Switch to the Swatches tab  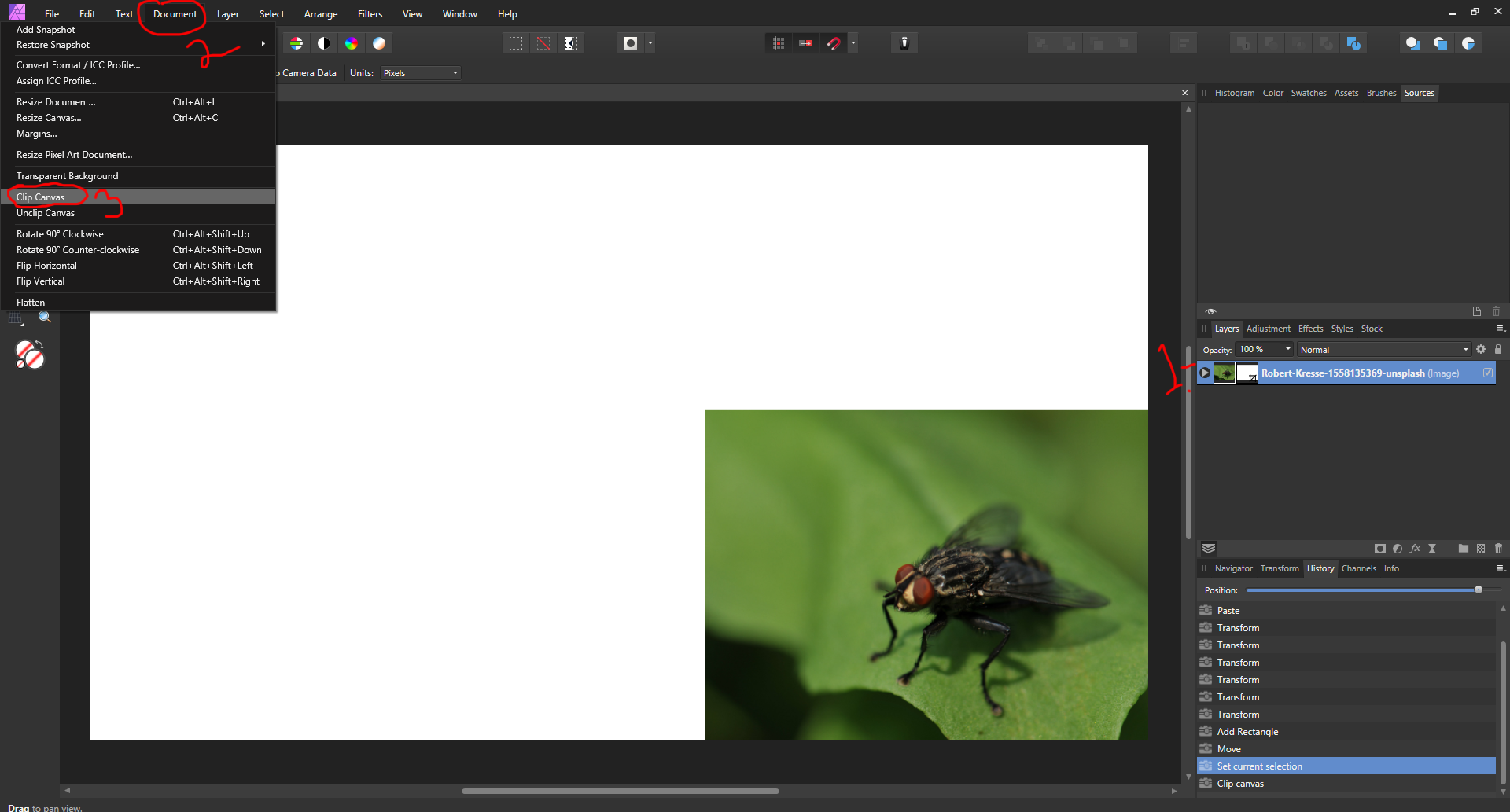[1308, 93]
